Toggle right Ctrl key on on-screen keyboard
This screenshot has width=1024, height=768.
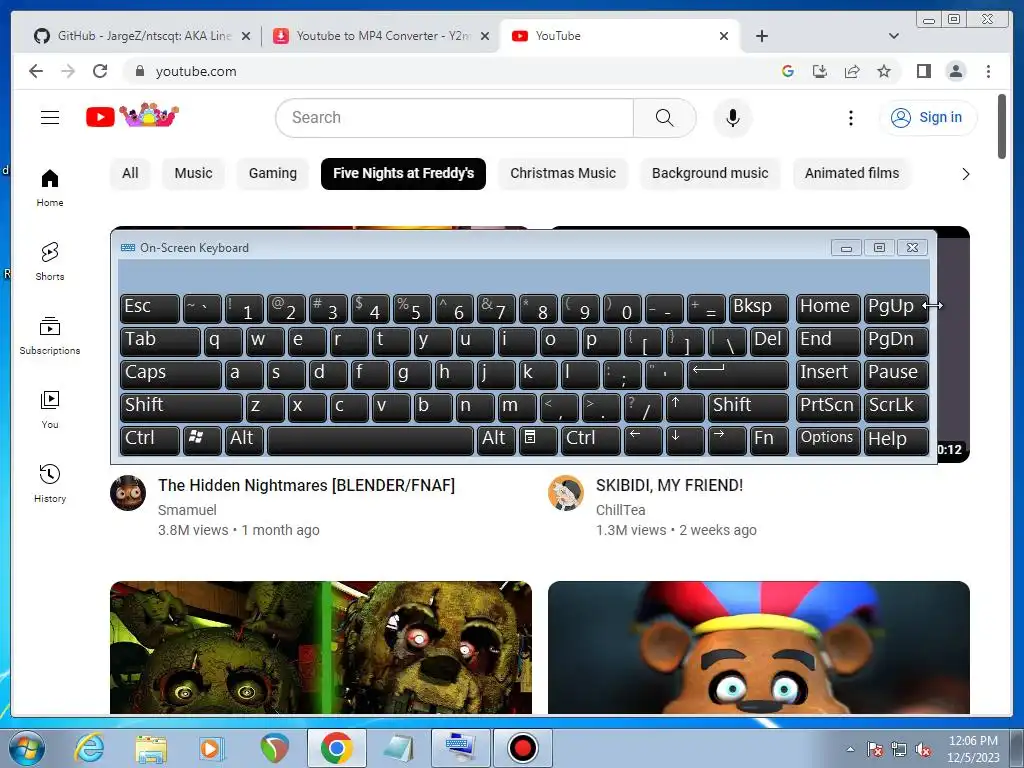pyautogui.click(x=590, y=440)
